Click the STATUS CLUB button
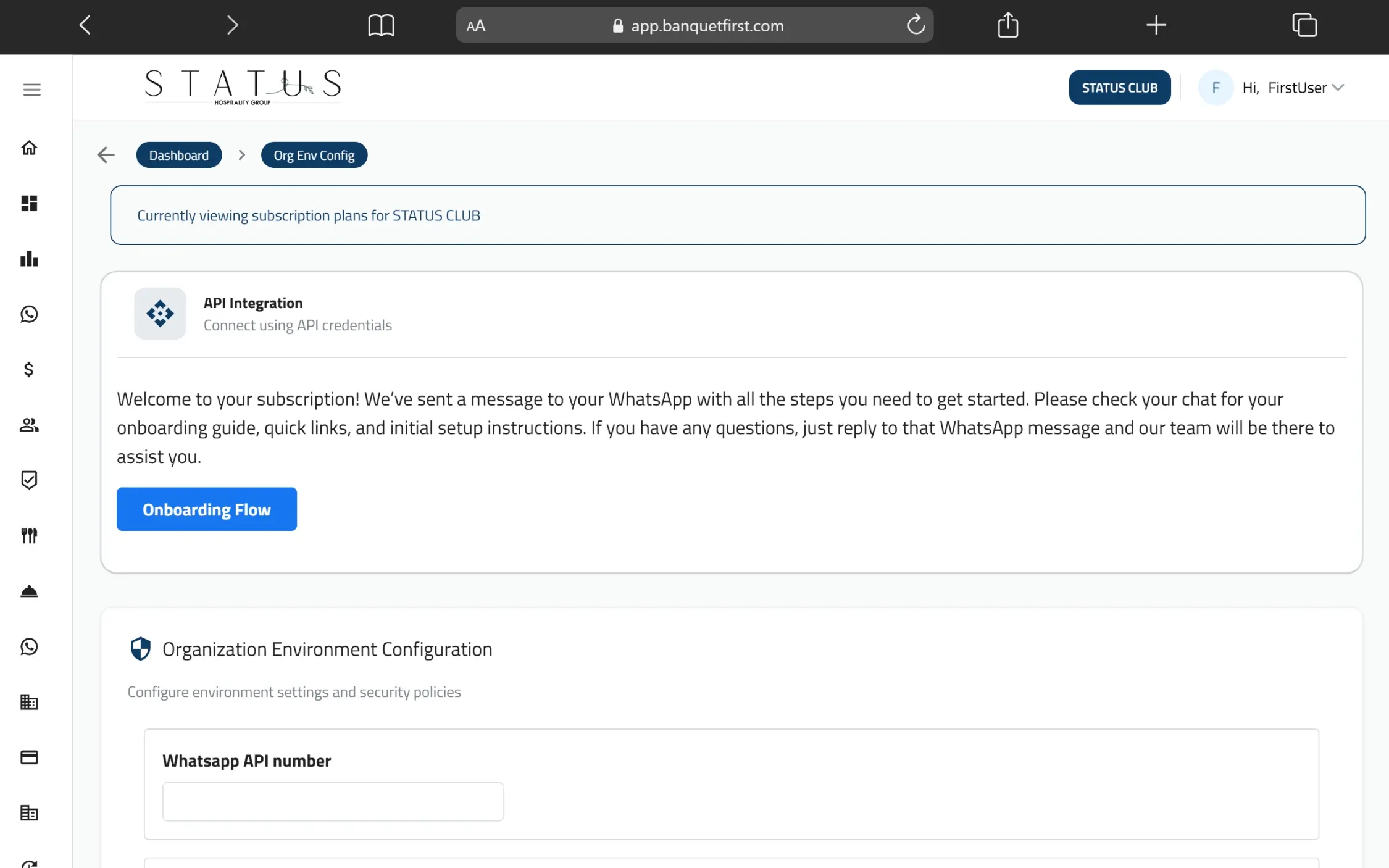1389x868 pixels. coord(1119,87)
